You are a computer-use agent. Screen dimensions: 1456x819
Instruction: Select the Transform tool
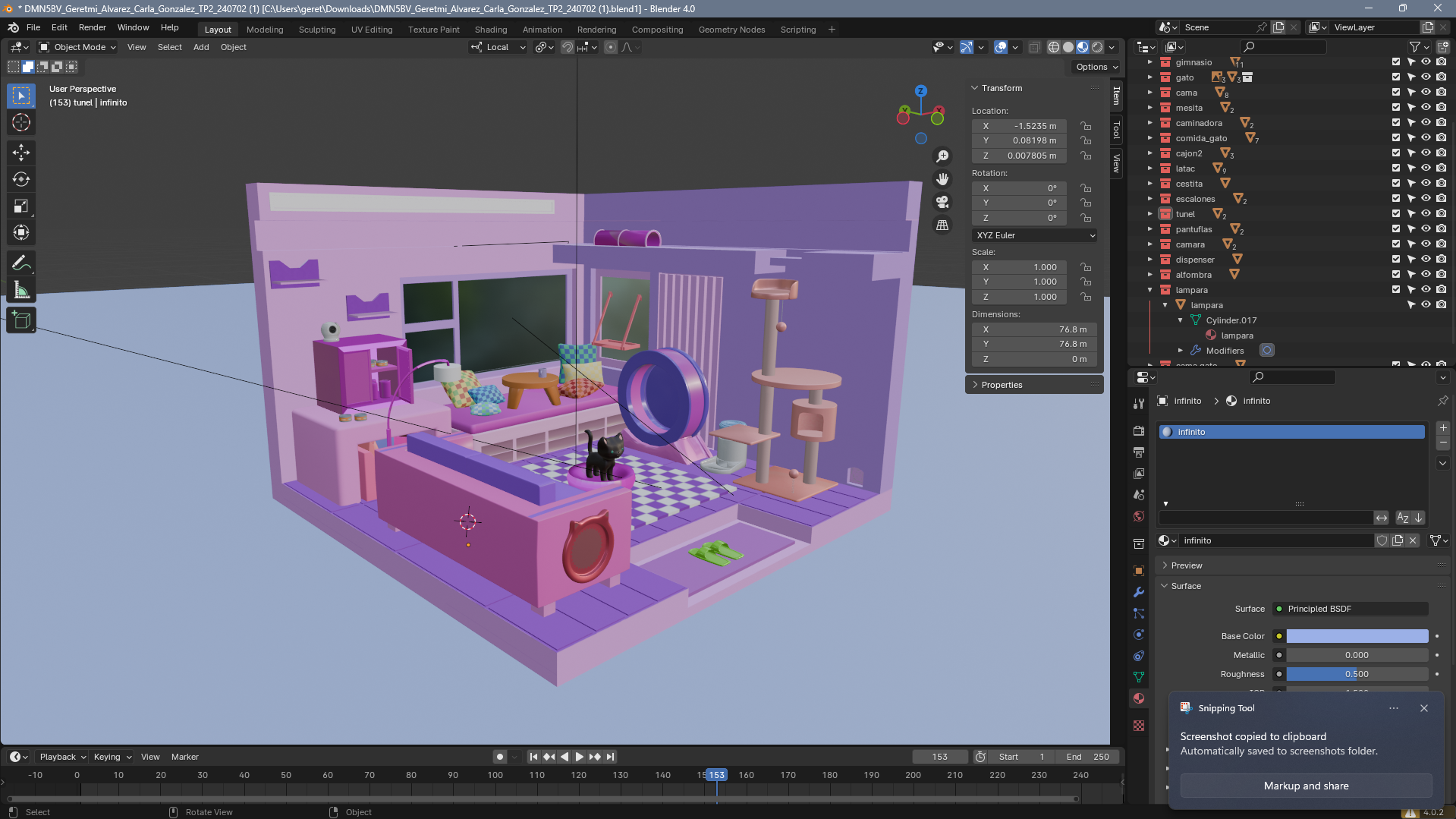click(21, 232)
